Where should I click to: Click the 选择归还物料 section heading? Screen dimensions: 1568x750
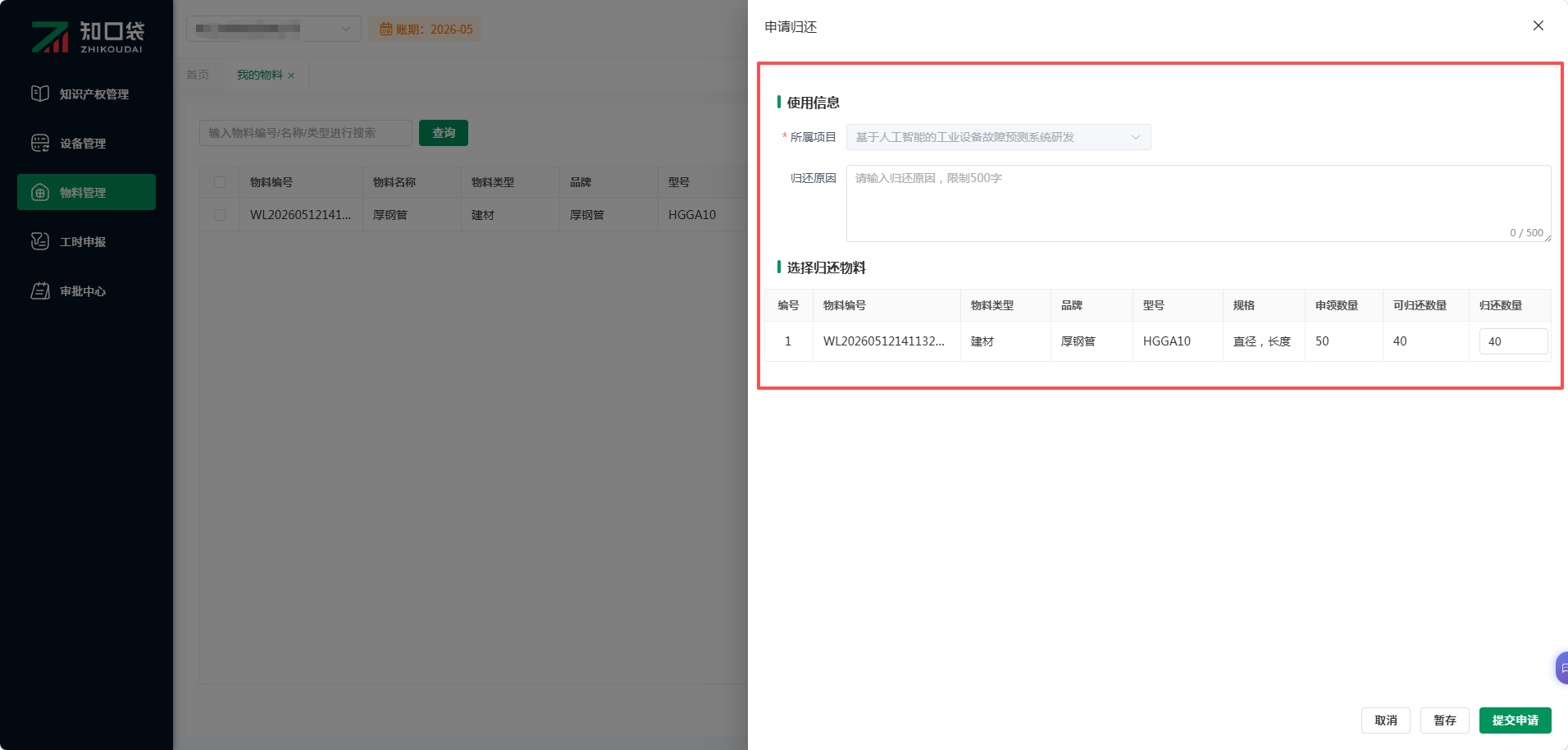pyautogui.click(x=827, y=268)
